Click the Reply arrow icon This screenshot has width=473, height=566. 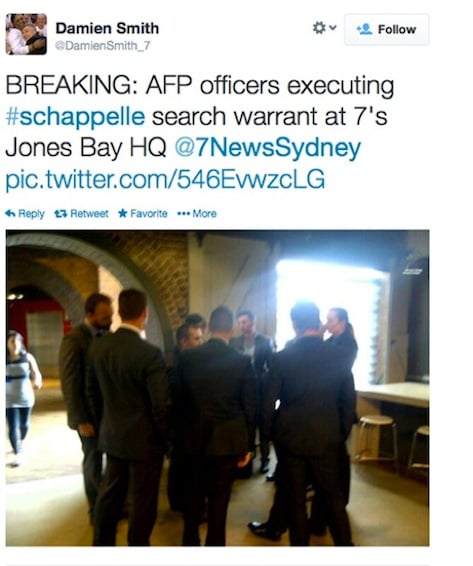10,213
